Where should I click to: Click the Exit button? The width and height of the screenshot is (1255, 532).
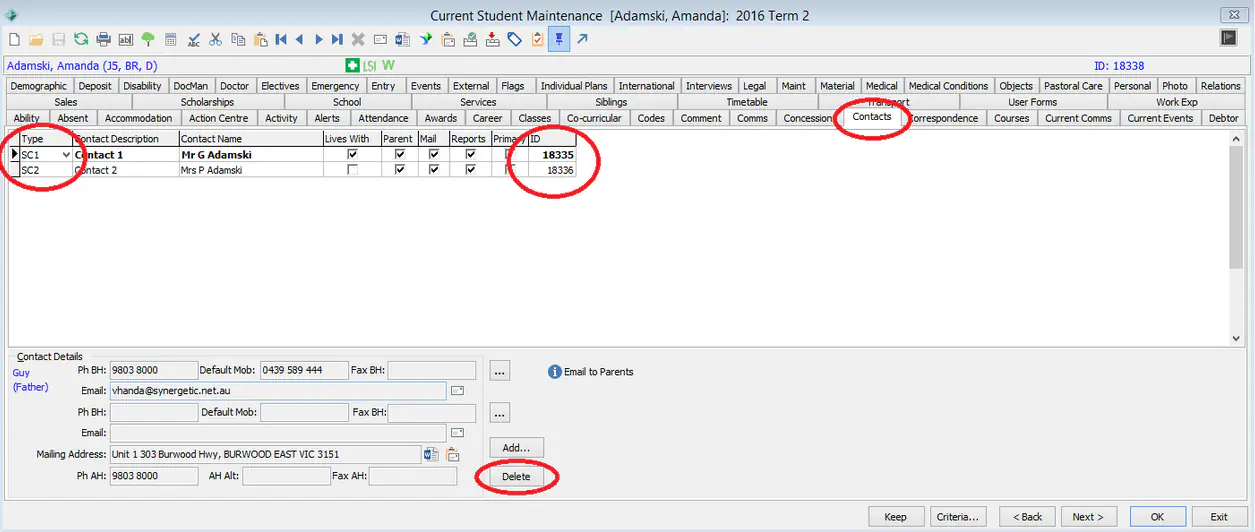pyautogui.click(x=1219, y=517)
